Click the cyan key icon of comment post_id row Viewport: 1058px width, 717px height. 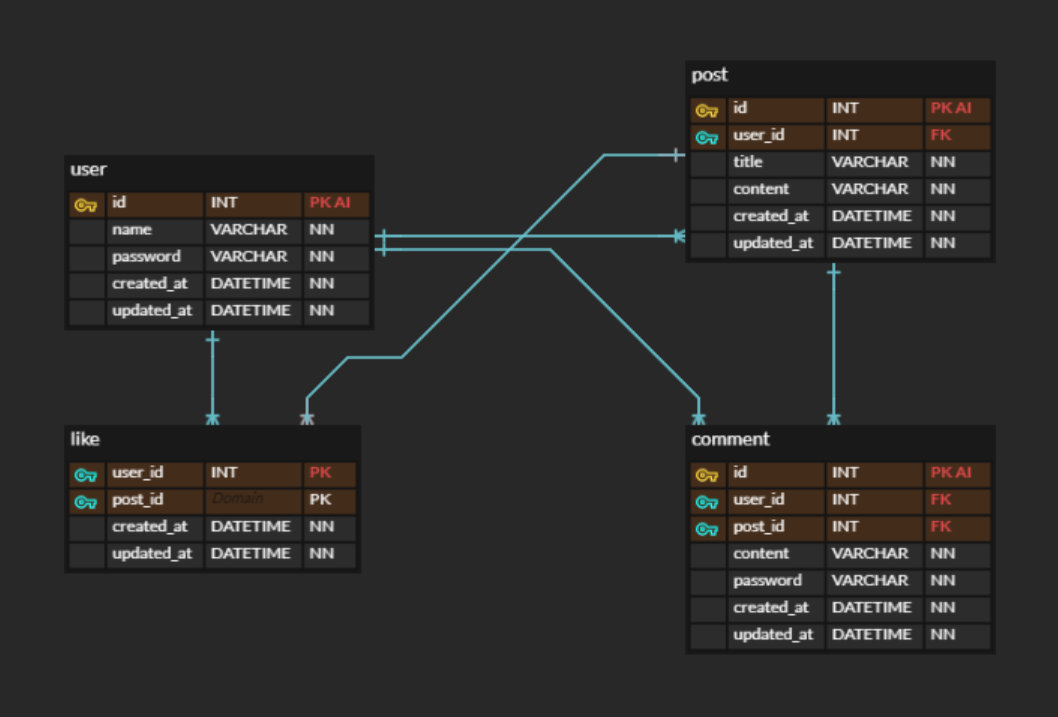pyautogui.click(x=706, y=528)
